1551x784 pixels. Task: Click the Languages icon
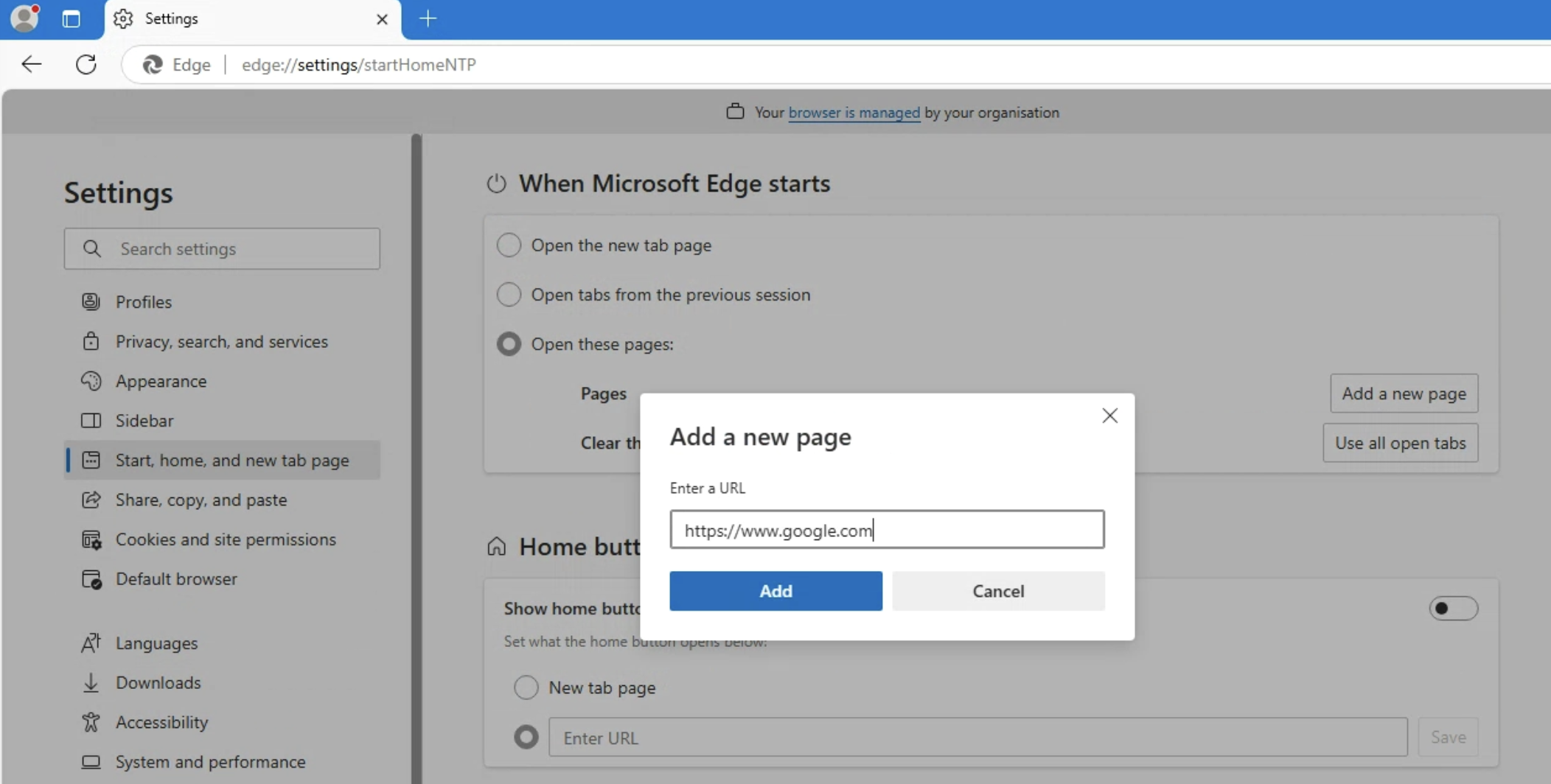pyautogui.click(x=91, y=643)
